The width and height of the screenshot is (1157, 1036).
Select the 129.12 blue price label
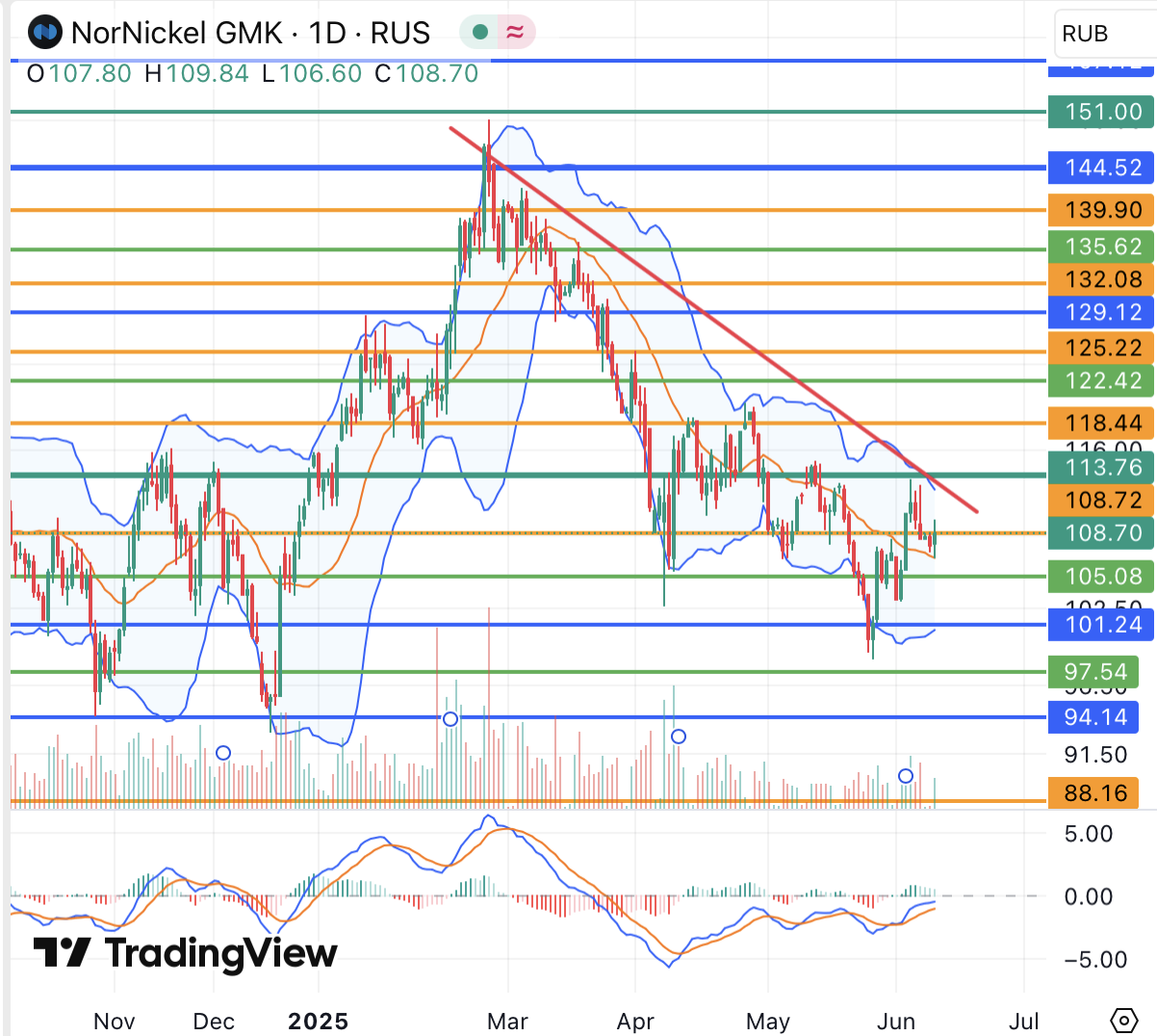click(1102, 312)
